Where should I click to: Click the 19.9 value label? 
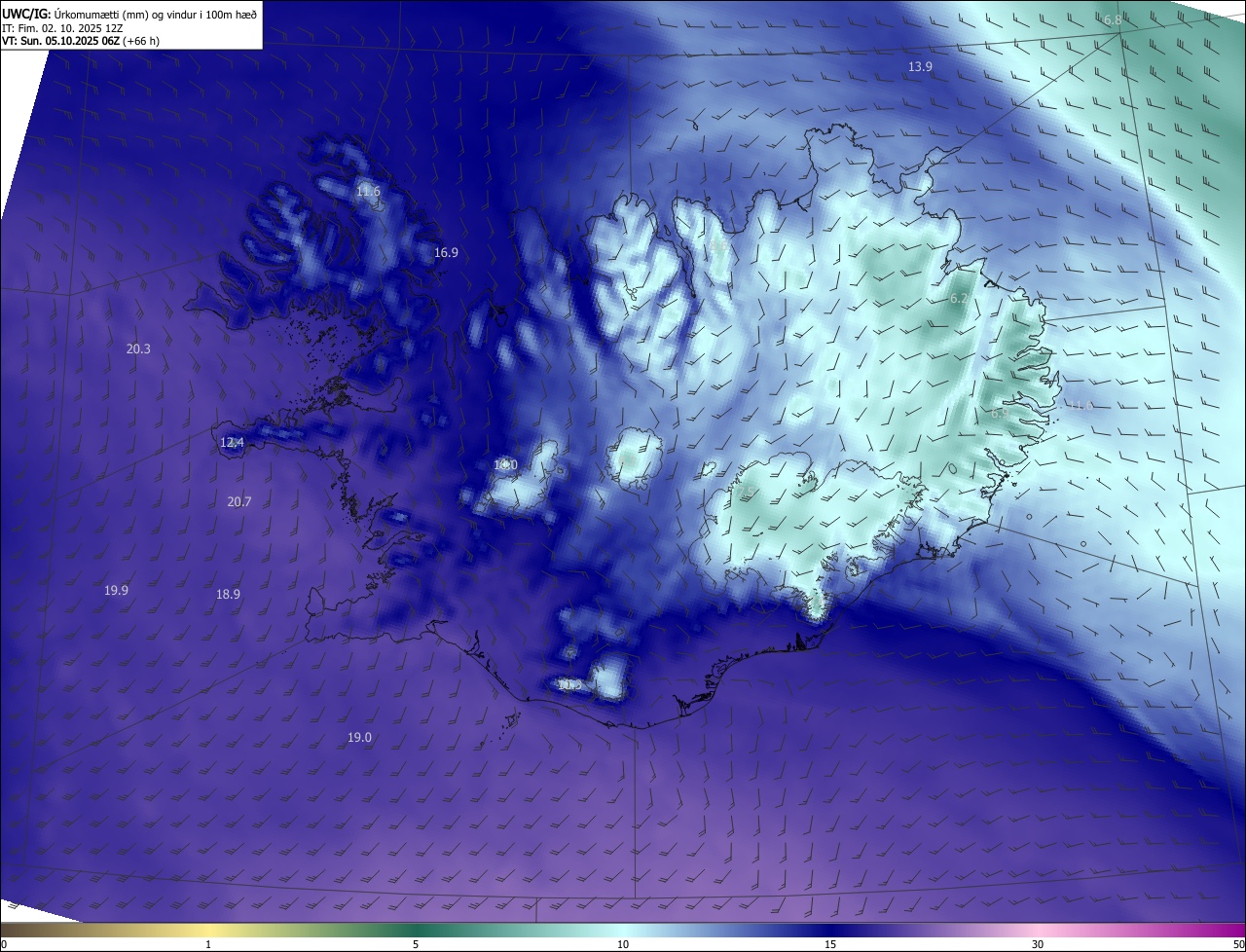tap(116, 590)
